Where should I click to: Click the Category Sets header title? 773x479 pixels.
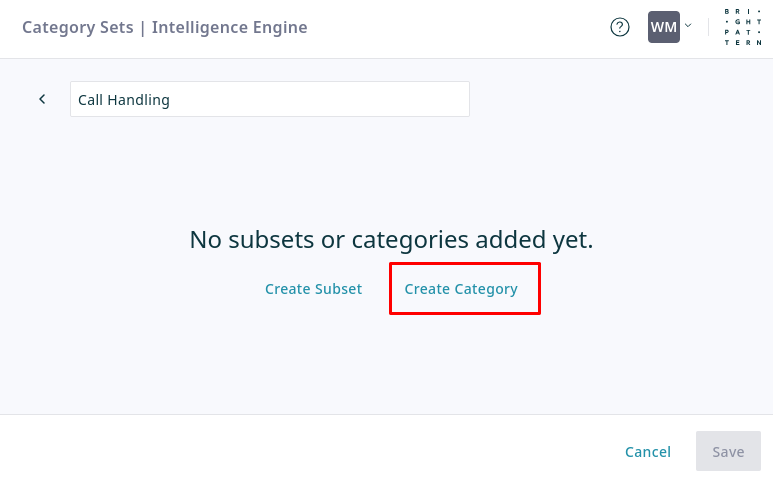click(78, 28)
